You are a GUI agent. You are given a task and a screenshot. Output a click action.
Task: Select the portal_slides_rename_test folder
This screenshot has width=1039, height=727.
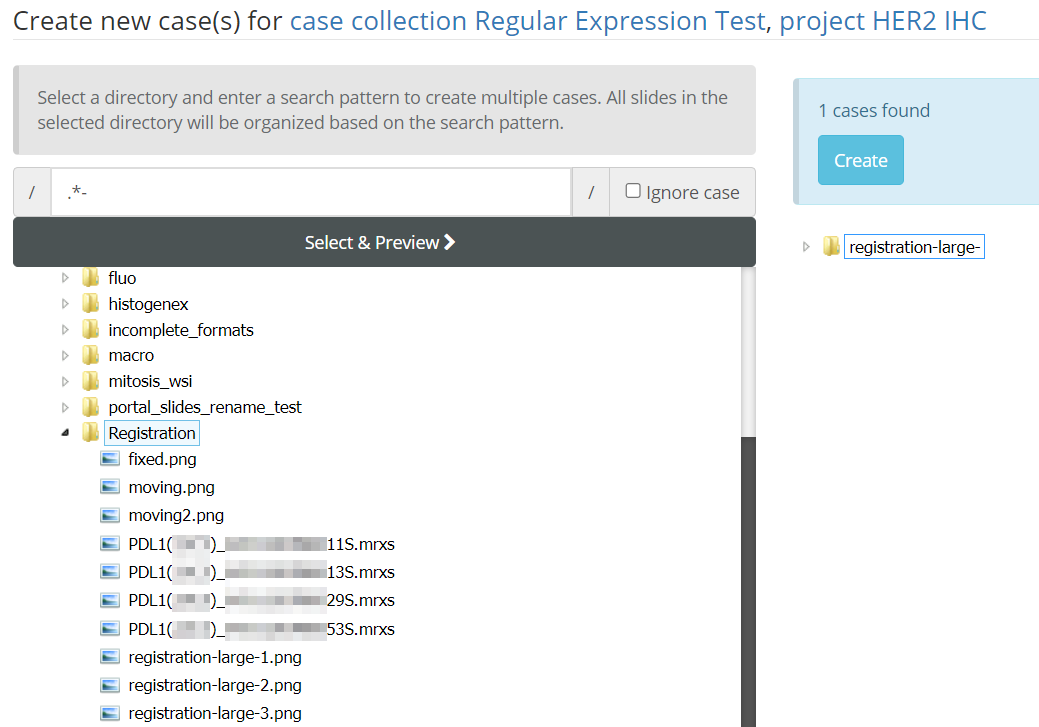205,407
